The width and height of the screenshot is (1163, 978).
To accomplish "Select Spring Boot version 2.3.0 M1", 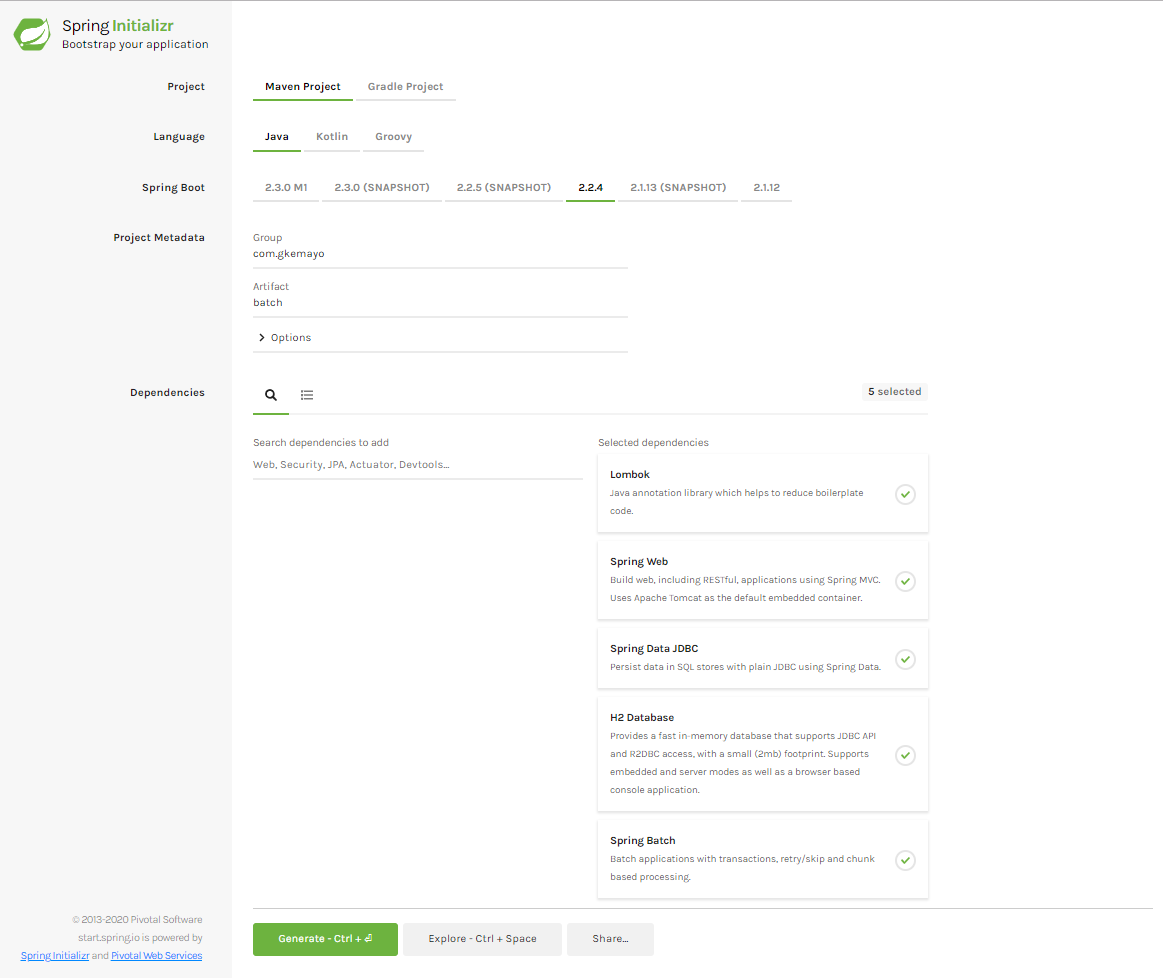I will 286,188.
